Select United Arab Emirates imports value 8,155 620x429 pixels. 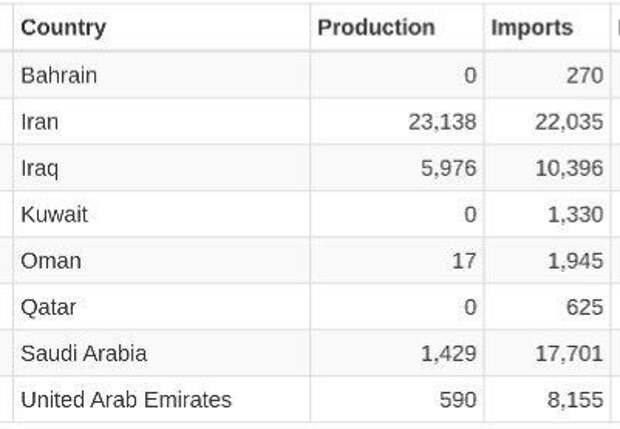pyautogui.click(x=575, y=400)
